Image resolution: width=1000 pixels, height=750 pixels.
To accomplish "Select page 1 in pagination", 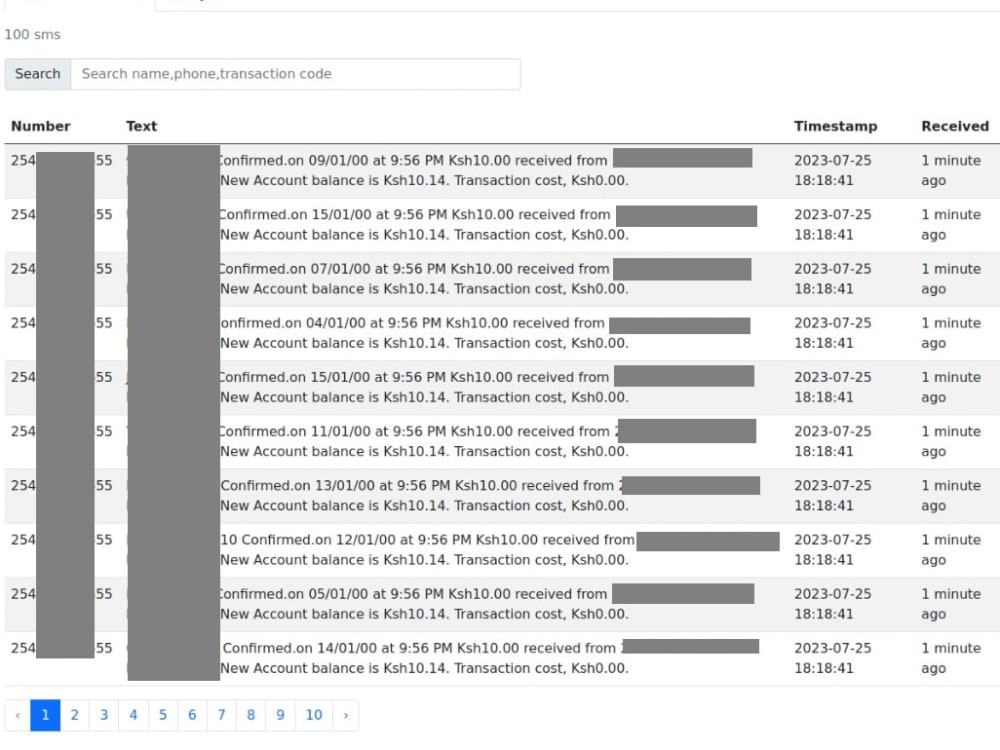I will coord(45,715).
